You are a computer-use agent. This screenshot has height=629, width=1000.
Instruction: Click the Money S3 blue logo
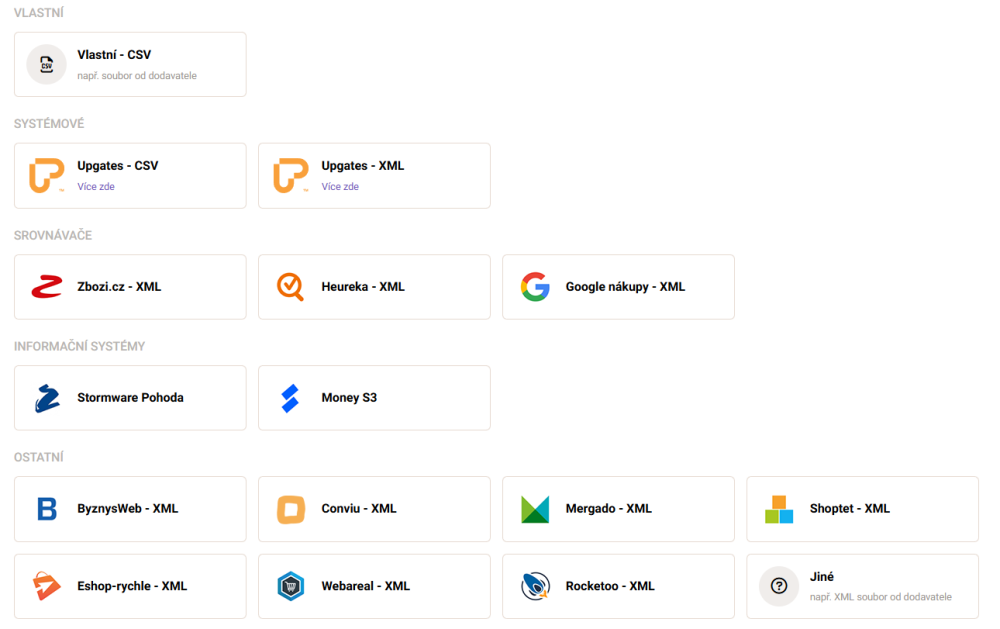tap(290, 398)
